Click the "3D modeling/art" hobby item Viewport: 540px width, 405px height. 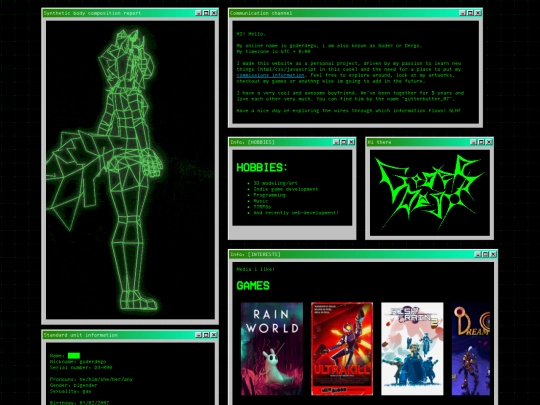tap(276, 183)
